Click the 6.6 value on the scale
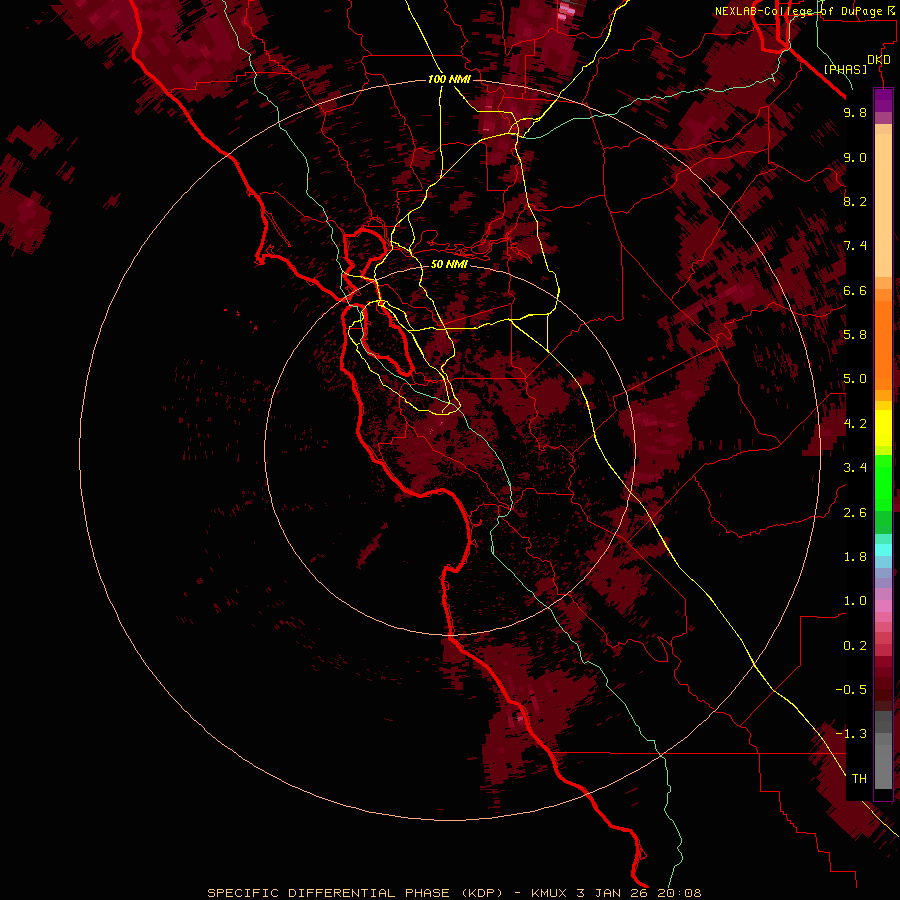Image resolution: width=900 pixels, height=900 pixels. pyautogui.click(x=855, y=290)
